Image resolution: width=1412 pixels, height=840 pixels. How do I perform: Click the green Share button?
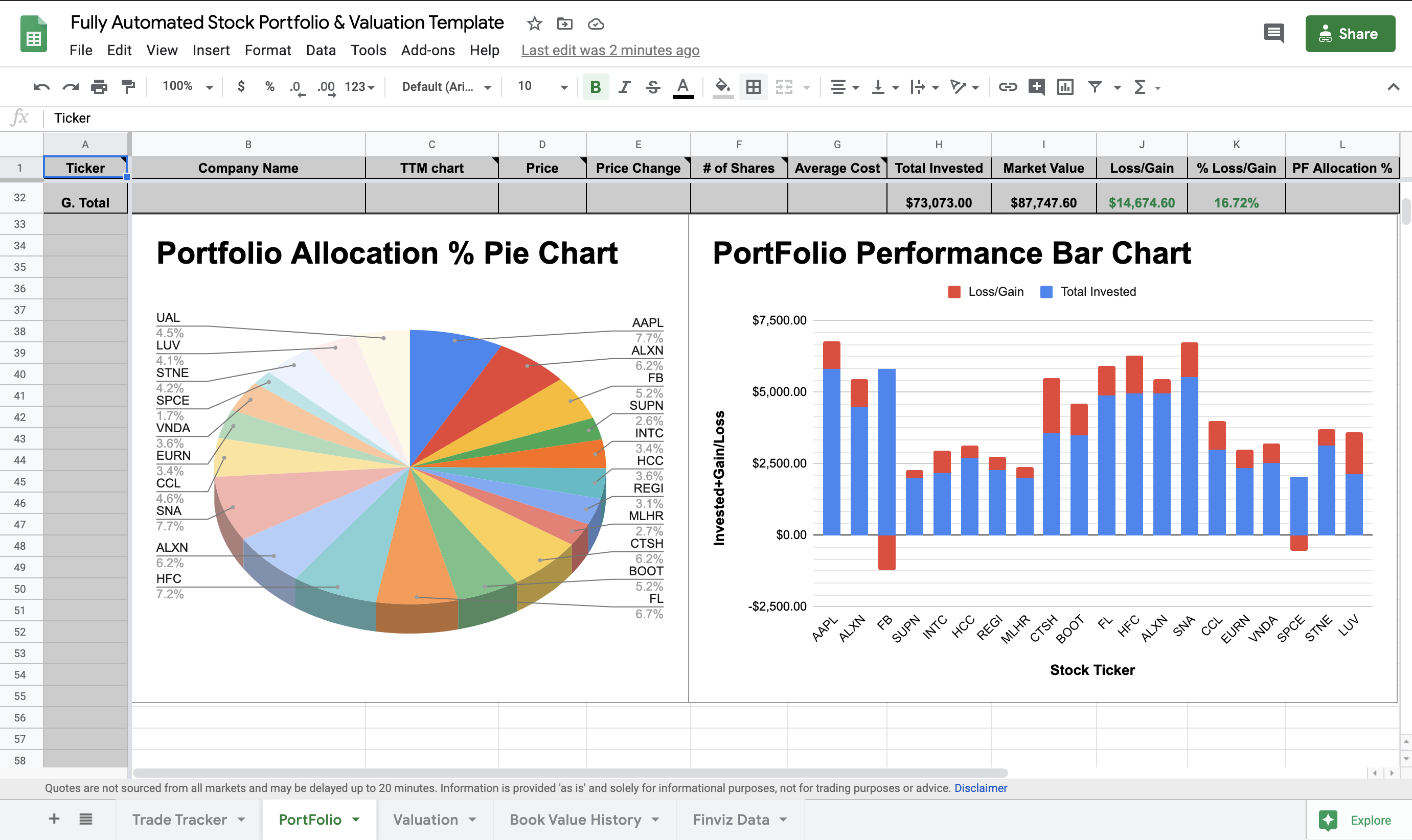click(x=1350, y=33)
